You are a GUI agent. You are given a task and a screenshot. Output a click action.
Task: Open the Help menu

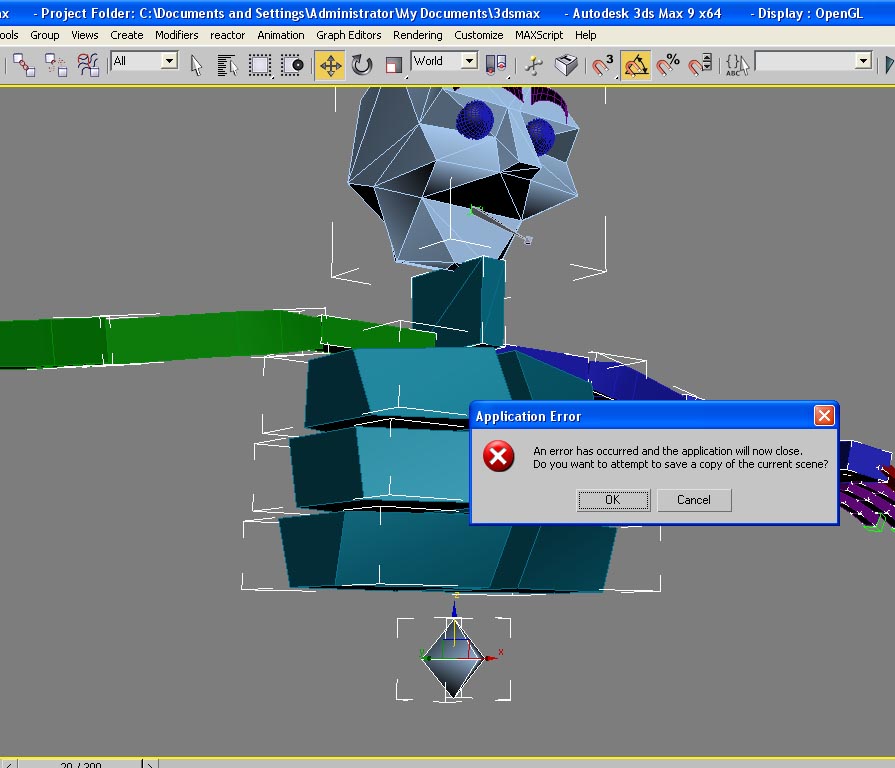[x=585, y=35]
